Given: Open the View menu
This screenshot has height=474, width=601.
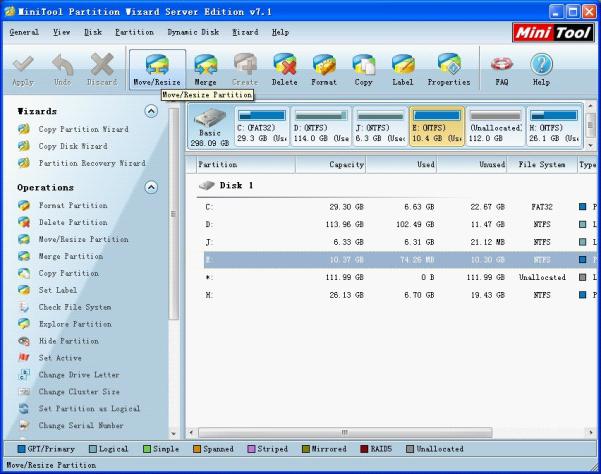Looking at the screenshot, I should tap(62, 32).
